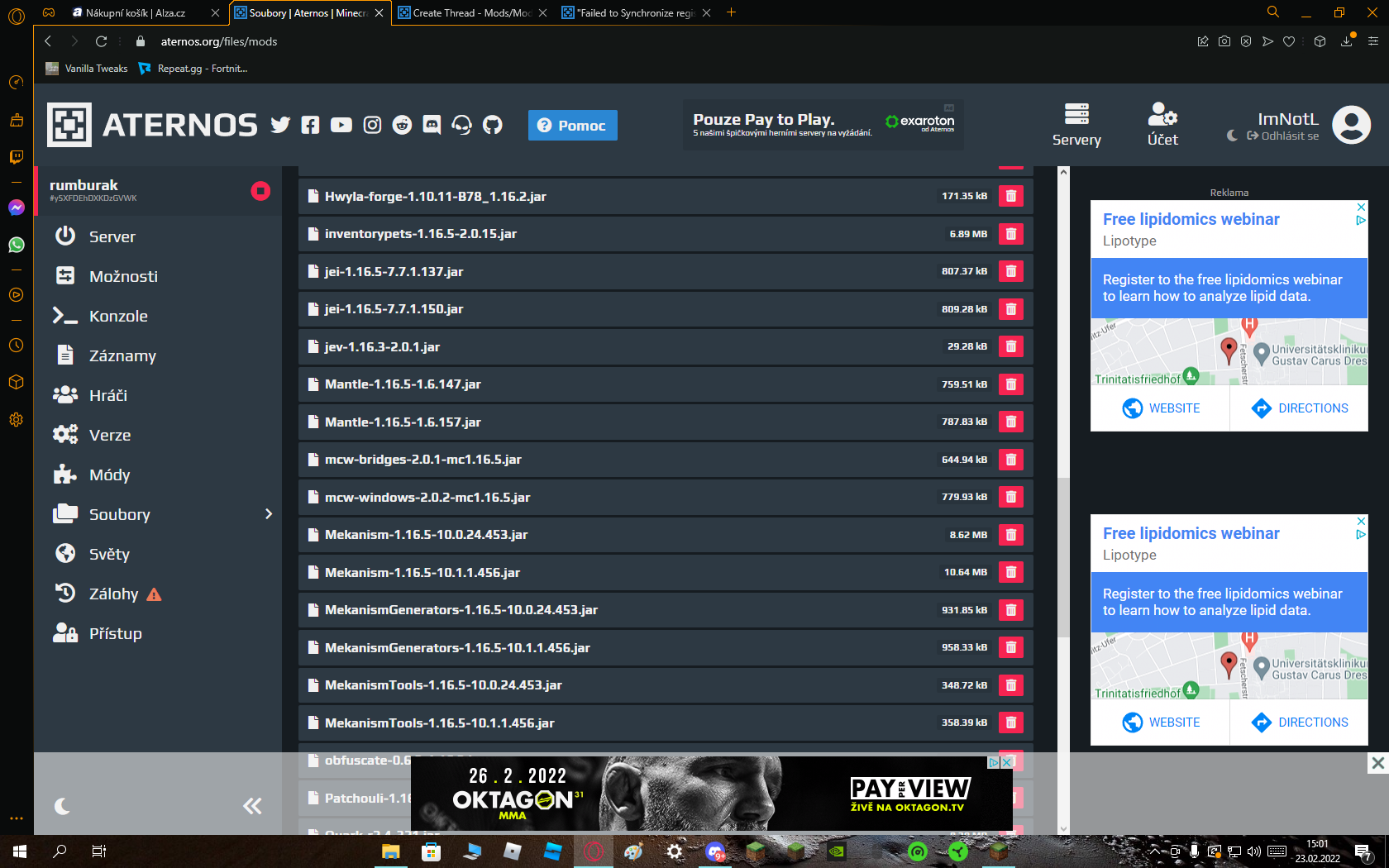
Task: Toggle dark mode in sidebar footer
Action: pos(62,806)
